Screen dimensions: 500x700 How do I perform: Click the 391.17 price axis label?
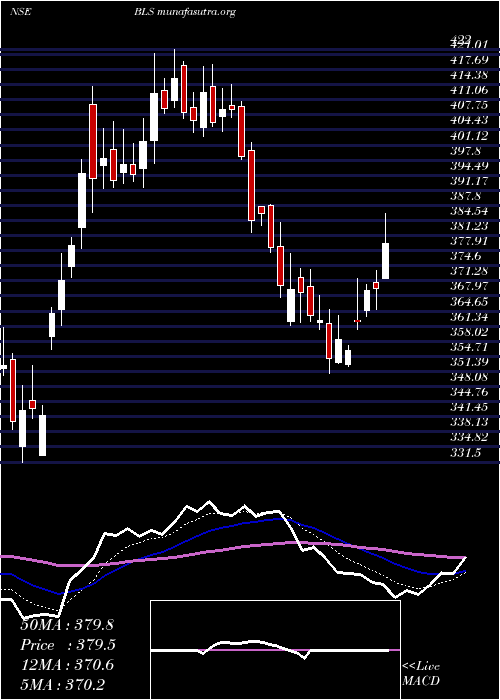click(469, 181)
